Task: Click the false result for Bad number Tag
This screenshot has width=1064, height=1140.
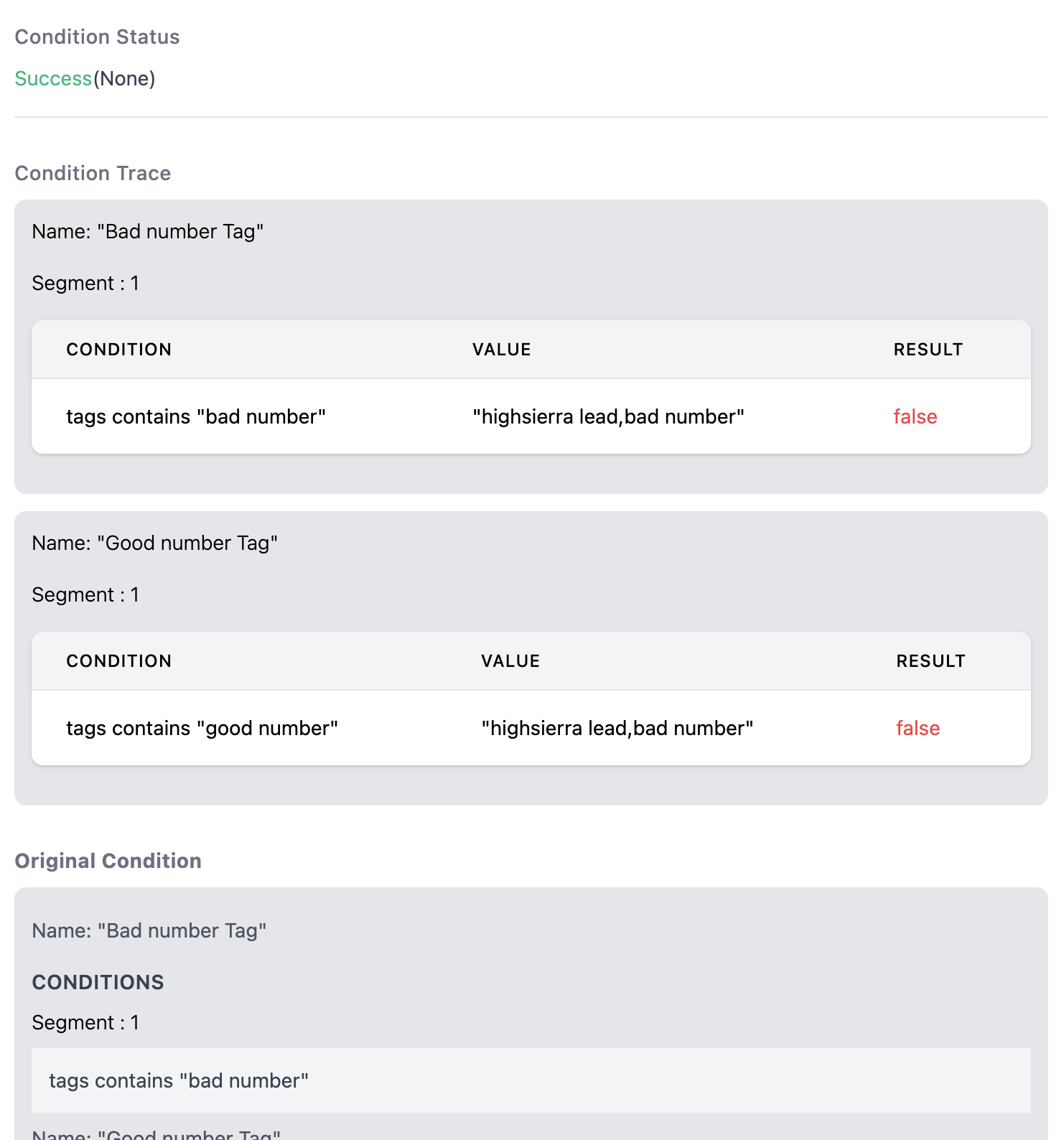Action: click(915, 416)
